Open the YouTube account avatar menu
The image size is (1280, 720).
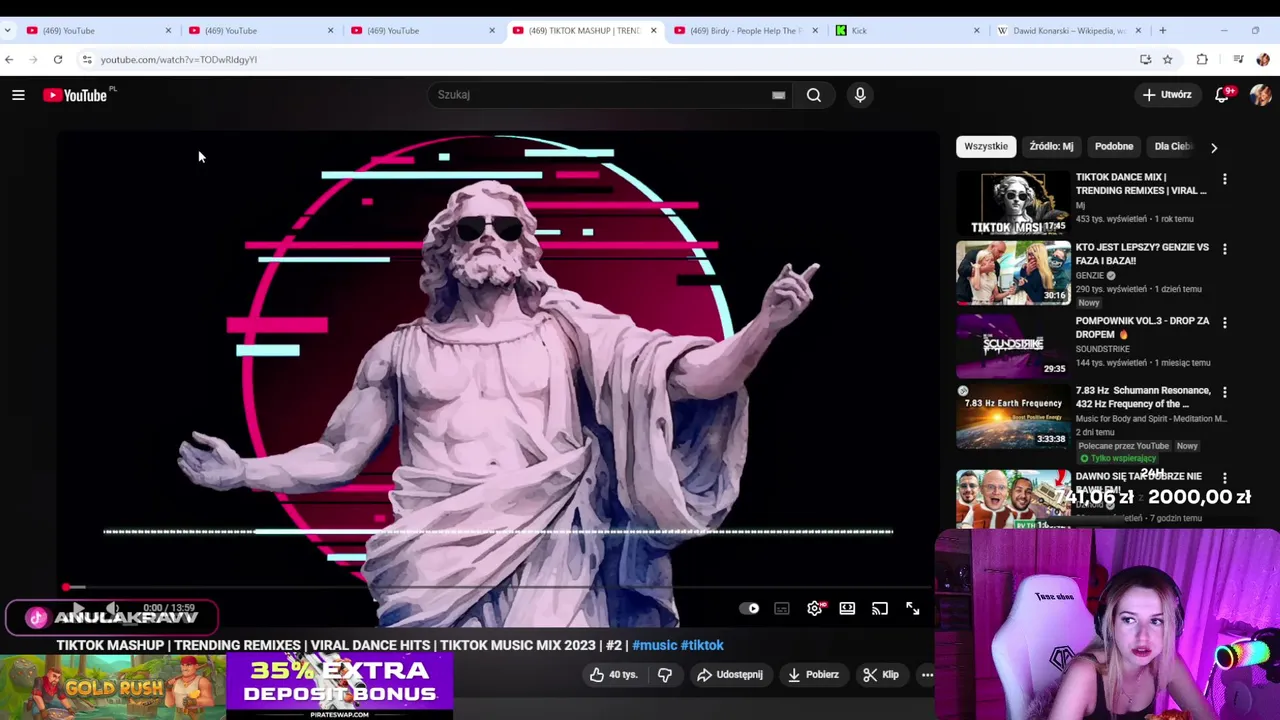point(1260,95)
